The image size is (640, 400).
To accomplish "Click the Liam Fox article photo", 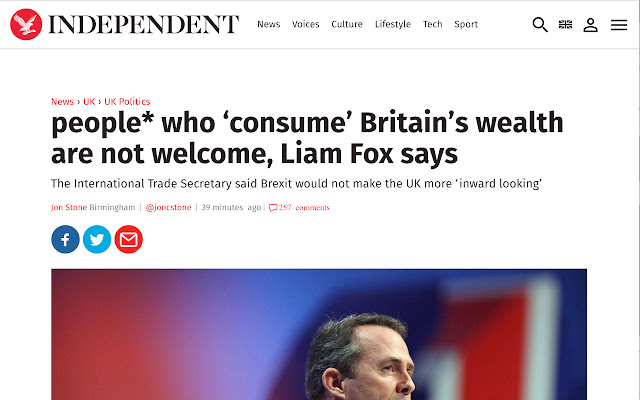I will click(x=319, y=334).
